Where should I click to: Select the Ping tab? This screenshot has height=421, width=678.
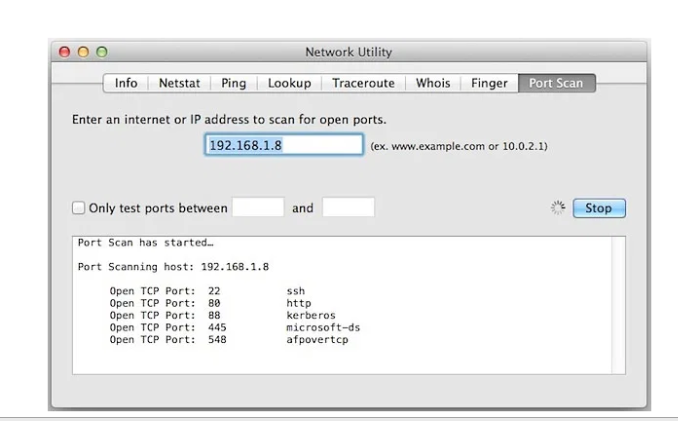(233, 83)
